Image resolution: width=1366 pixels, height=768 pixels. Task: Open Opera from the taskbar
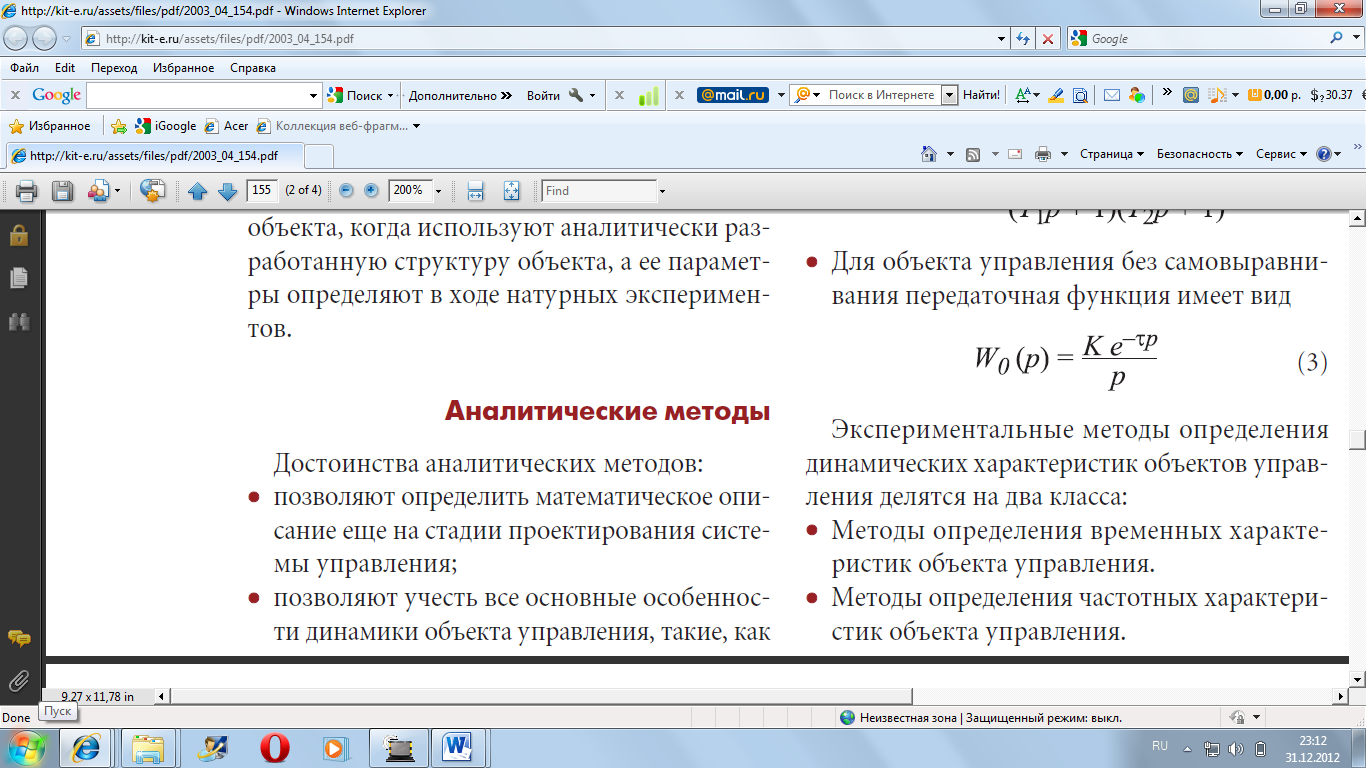(276, 746)
